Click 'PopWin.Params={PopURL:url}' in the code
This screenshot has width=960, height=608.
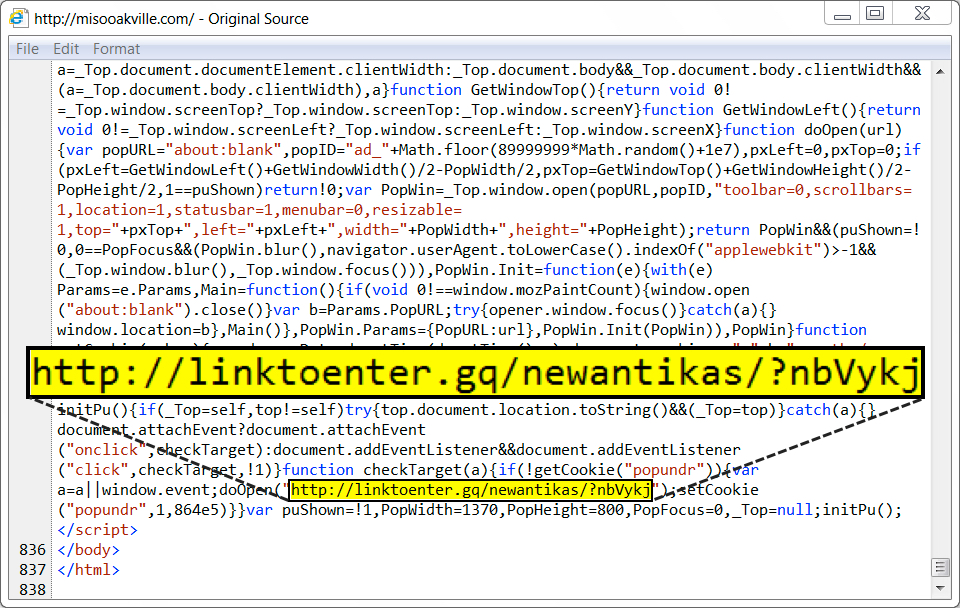tap(417, 330)
